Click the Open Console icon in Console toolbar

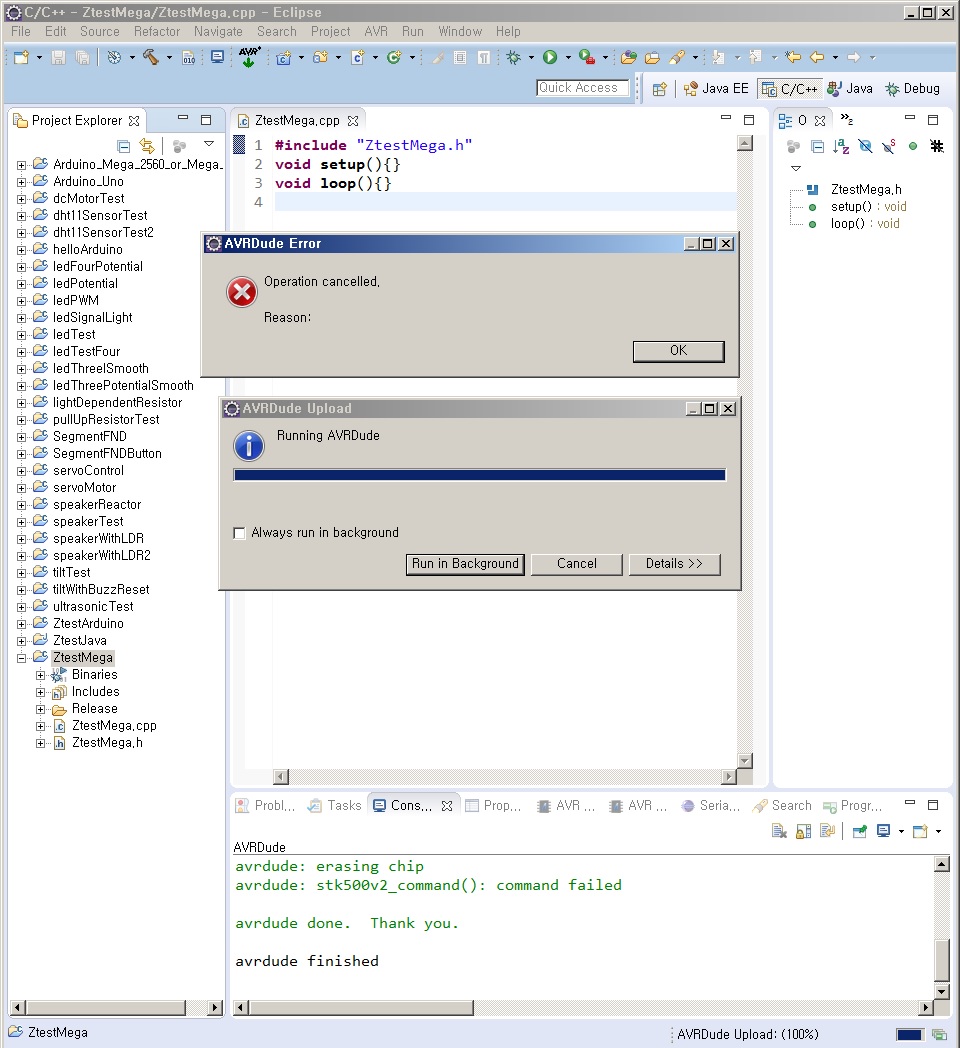tap(921, 831)
